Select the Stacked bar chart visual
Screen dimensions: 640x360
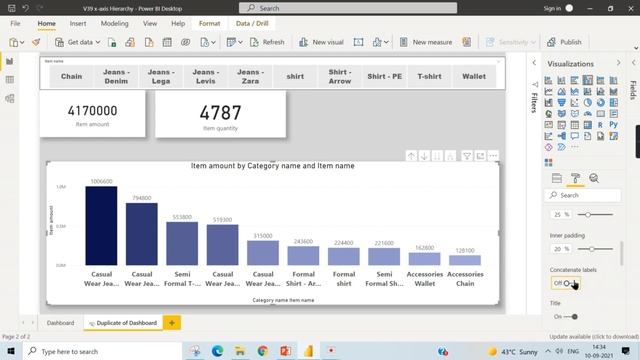[549, 80]
